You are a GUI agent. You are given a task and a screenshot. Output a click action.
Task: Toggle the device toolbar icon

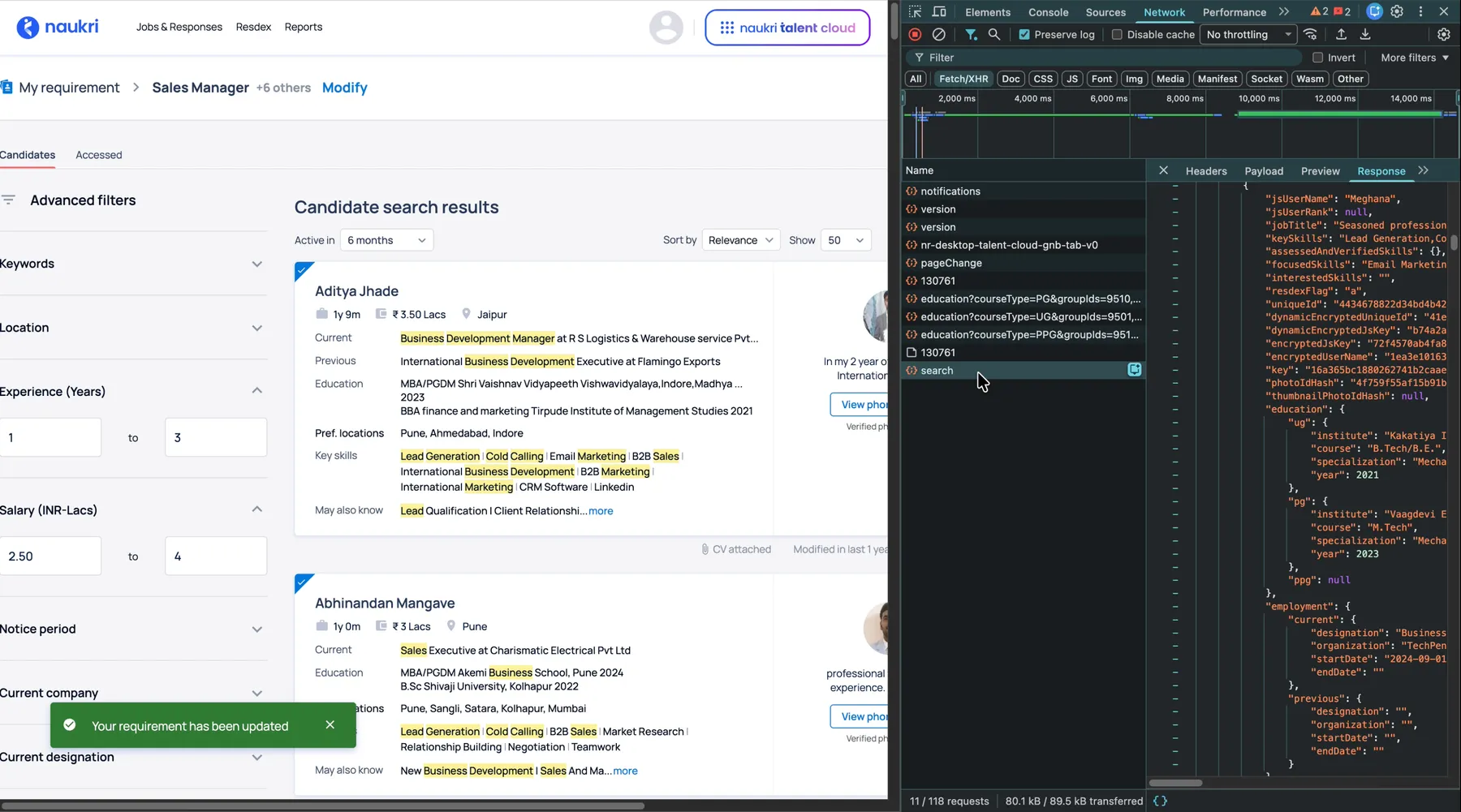click(x=939, y=11)
